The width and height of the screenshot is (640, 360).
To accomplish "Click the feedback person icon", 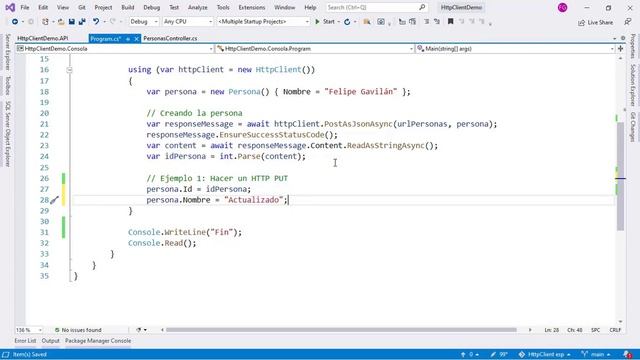I will coord(628,22).
